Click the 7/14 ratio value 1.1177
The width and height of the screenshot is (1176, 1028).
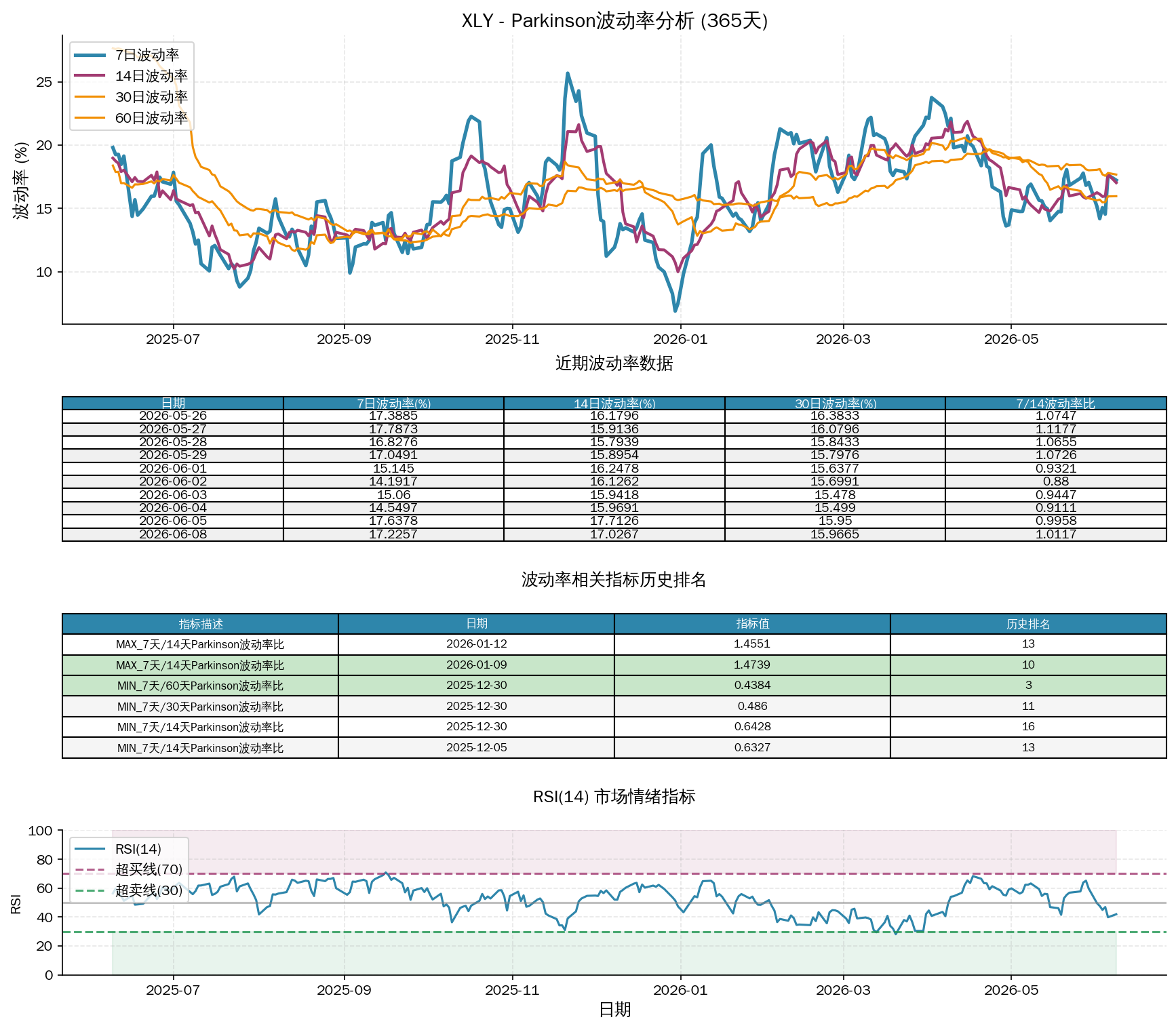click(x=1056, y=429)
